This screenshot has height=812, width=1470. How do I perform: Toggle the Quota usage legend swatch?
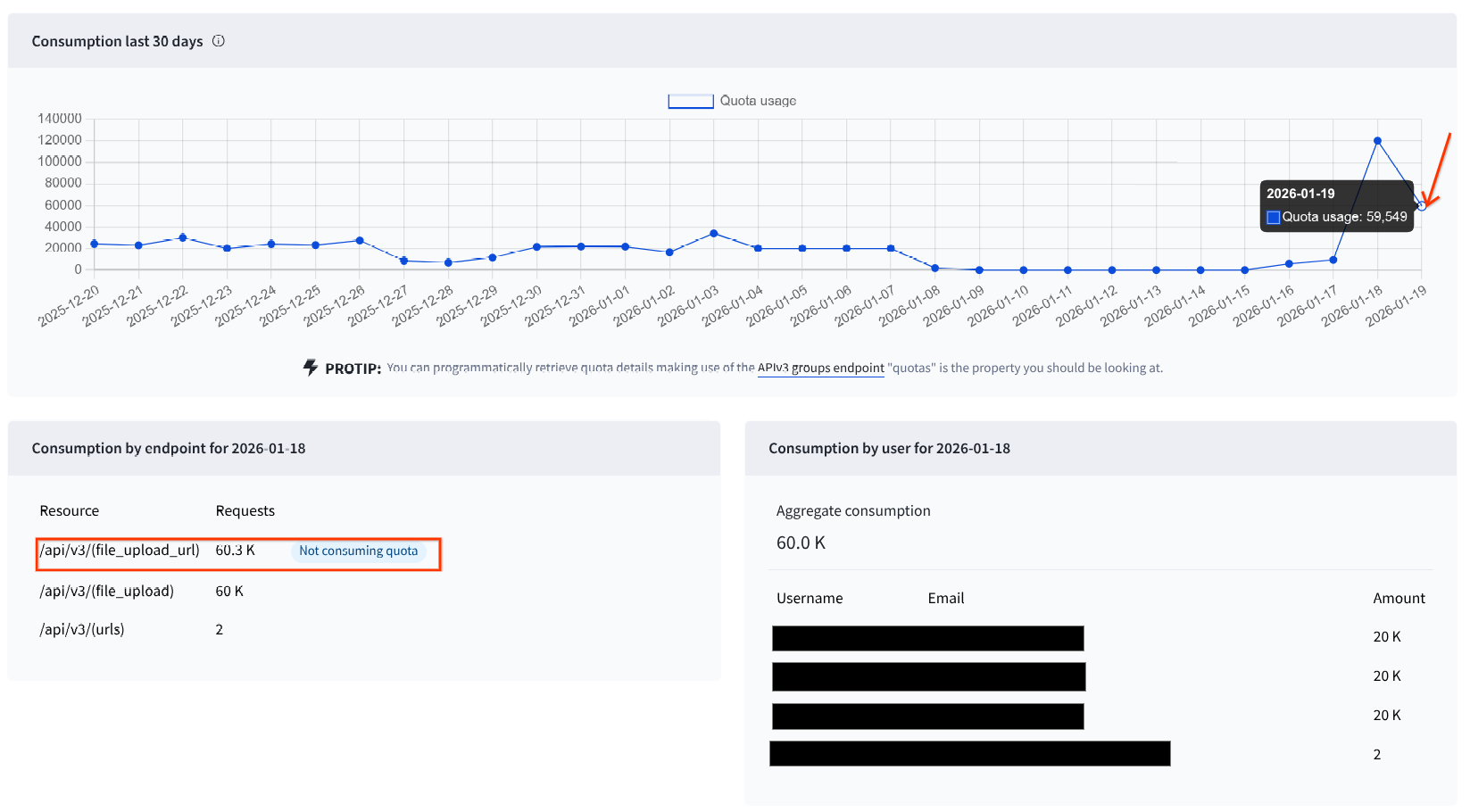coord(691,101)
